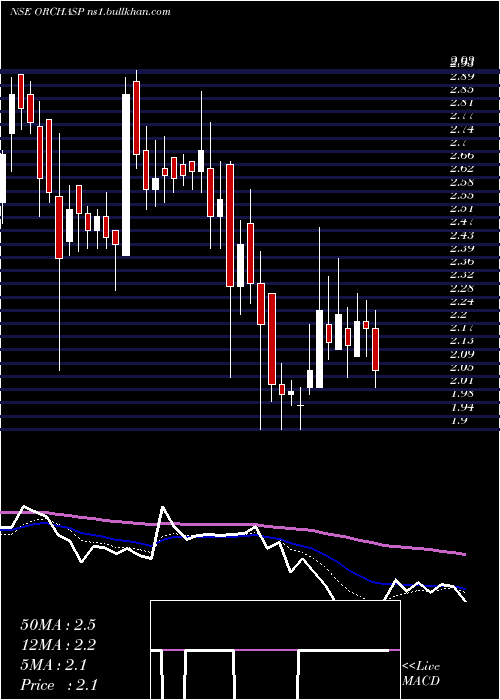
Task: Click the 2.81 price axis label
Action: [462, 103]
